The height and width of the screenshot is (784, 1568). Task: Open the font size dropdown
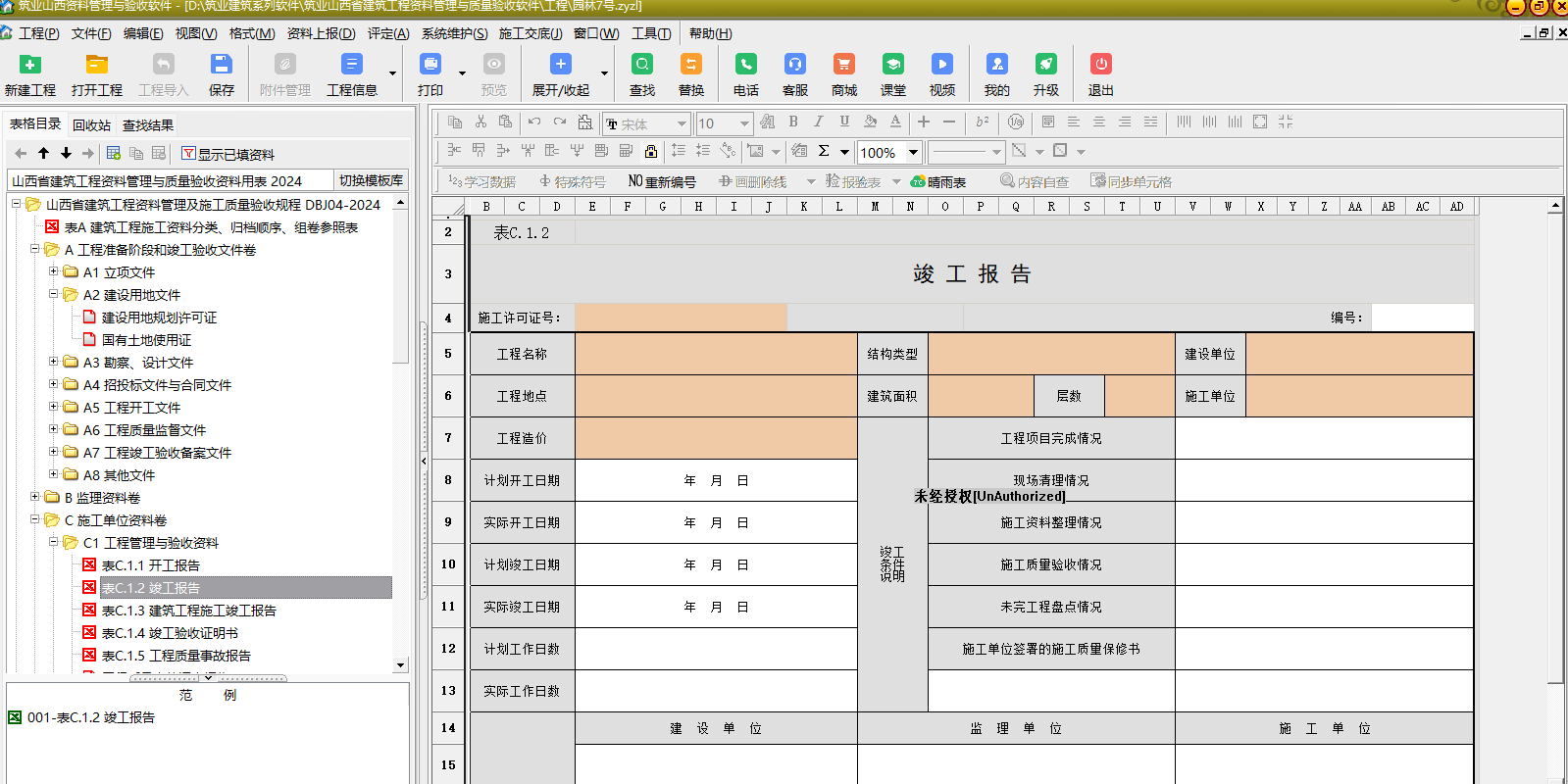(744, 123)
